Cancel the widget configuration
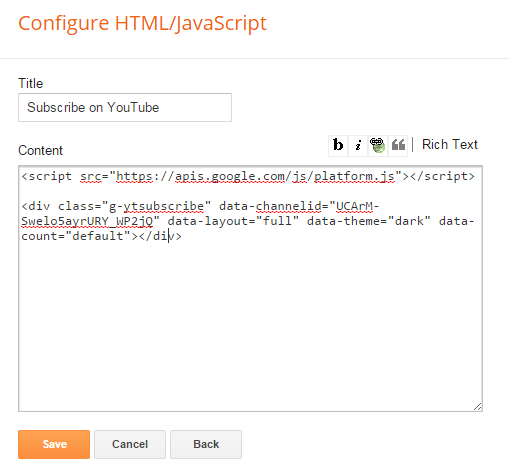Image resolution: width=509 pixels, height=467 pixels. pos(130,444)
